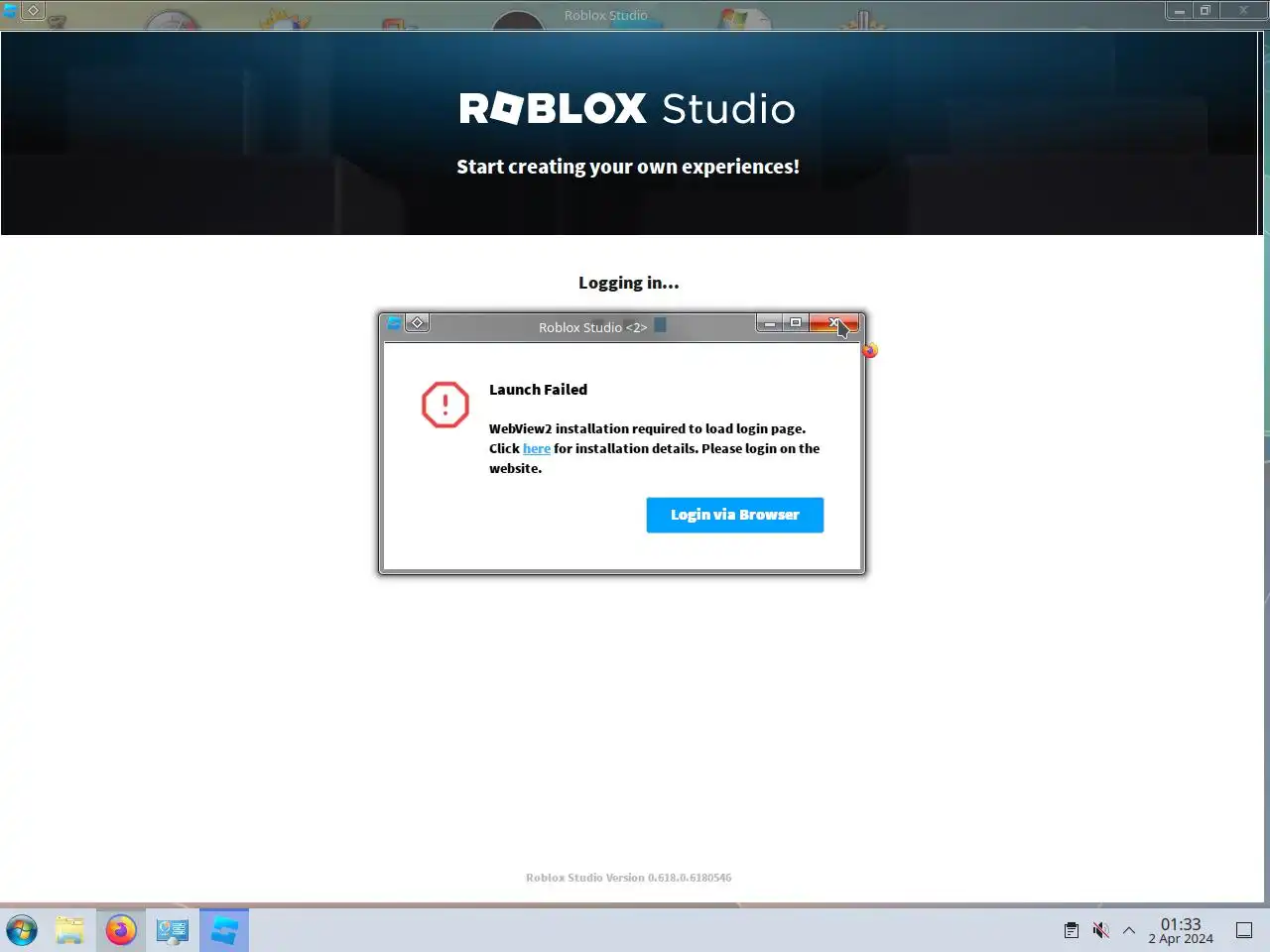Click the Roblox Studio Version text
The image size is (1270, 952).
point(629,878)
